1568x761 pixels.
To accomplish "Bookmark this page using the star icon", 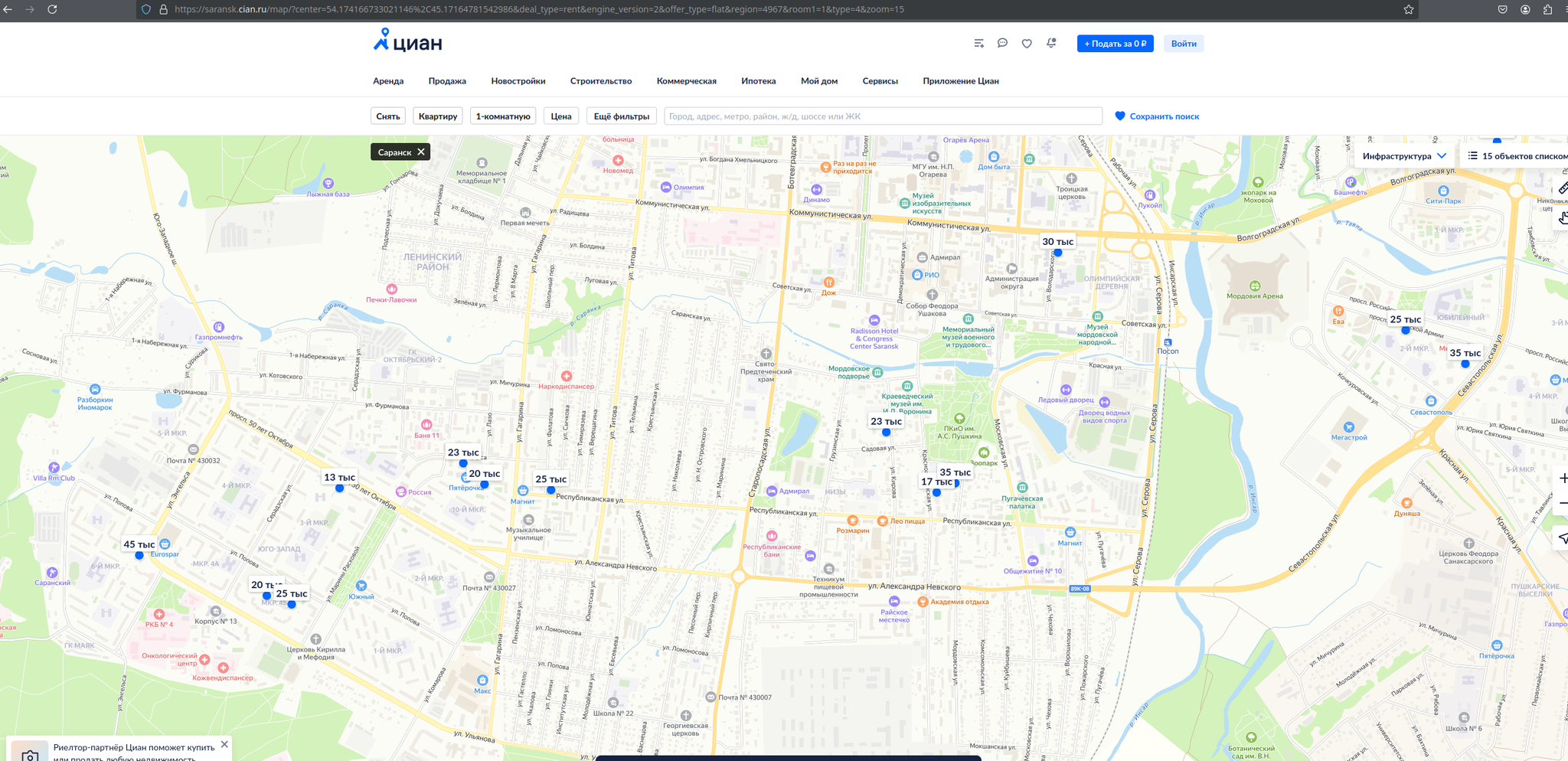I will click(1408, 9).
